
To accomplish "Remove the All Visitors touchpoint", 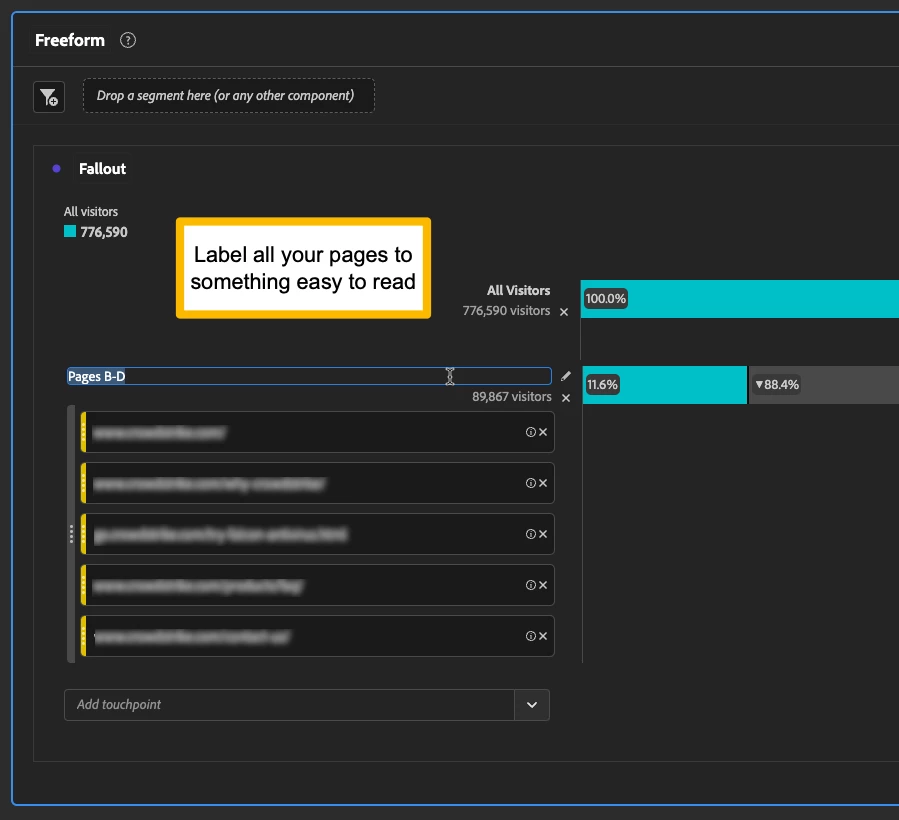I will point(564,311).
